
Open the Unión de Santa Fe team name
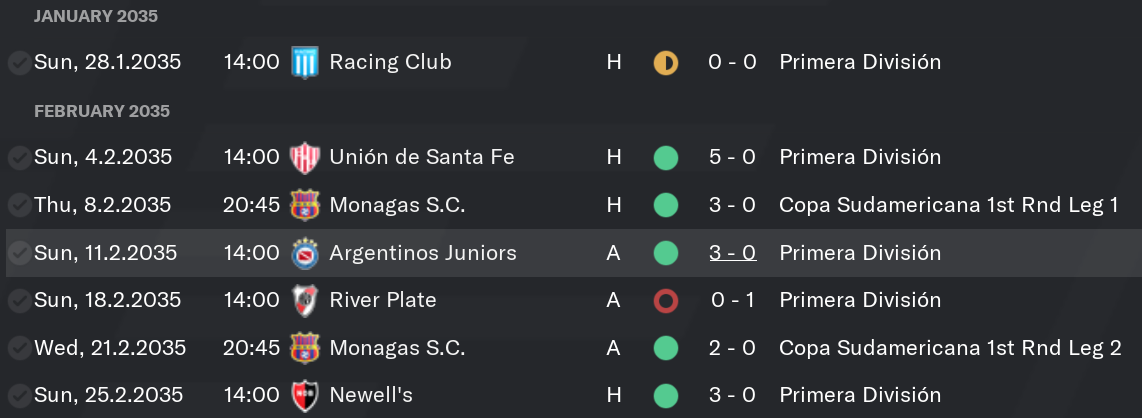pyautogui.click(x=422, y=157)
